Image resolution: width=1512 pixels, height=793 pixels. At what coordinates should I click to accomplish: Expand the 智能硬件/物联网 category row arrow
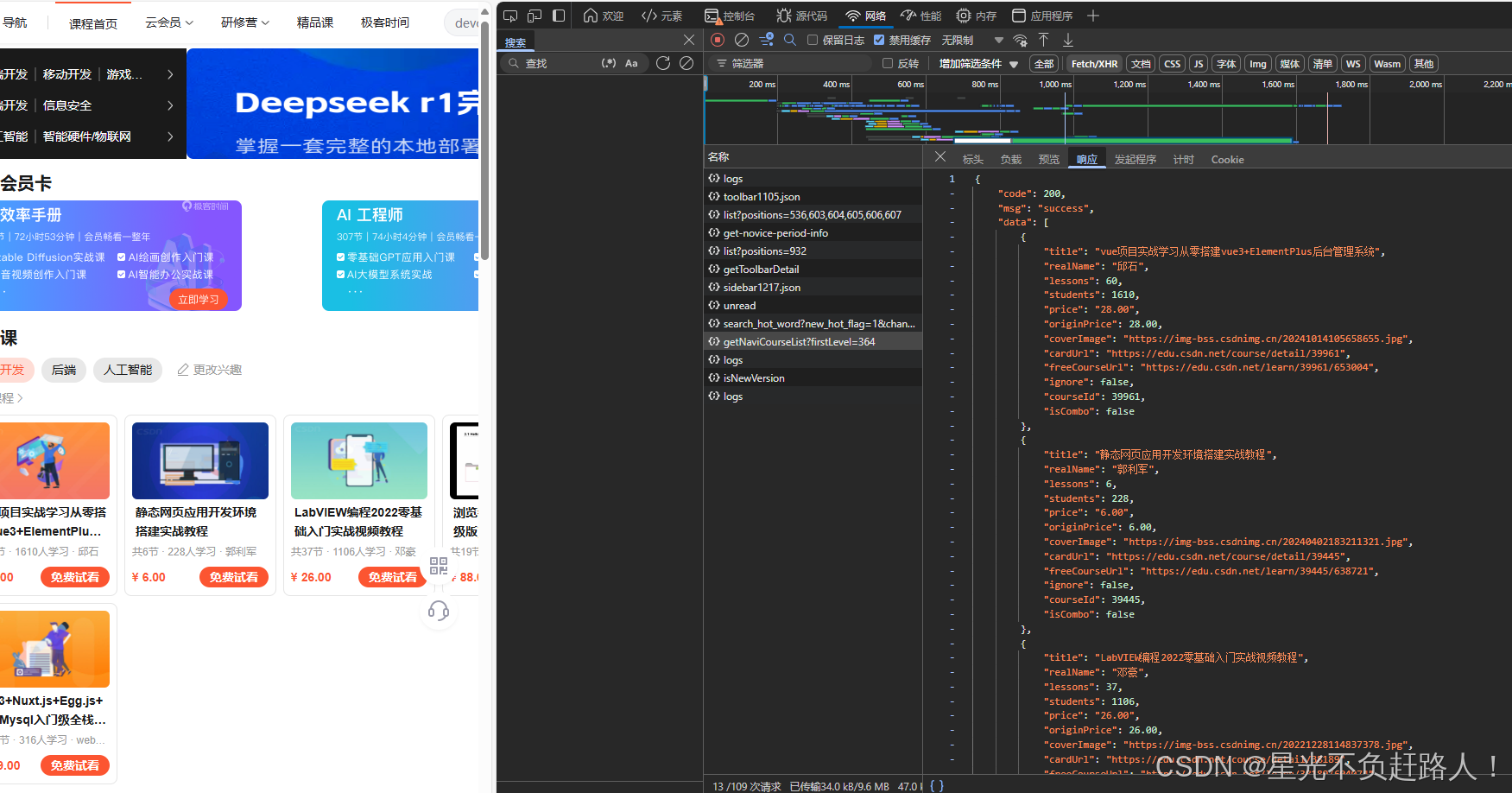click(x=170, y=136)
